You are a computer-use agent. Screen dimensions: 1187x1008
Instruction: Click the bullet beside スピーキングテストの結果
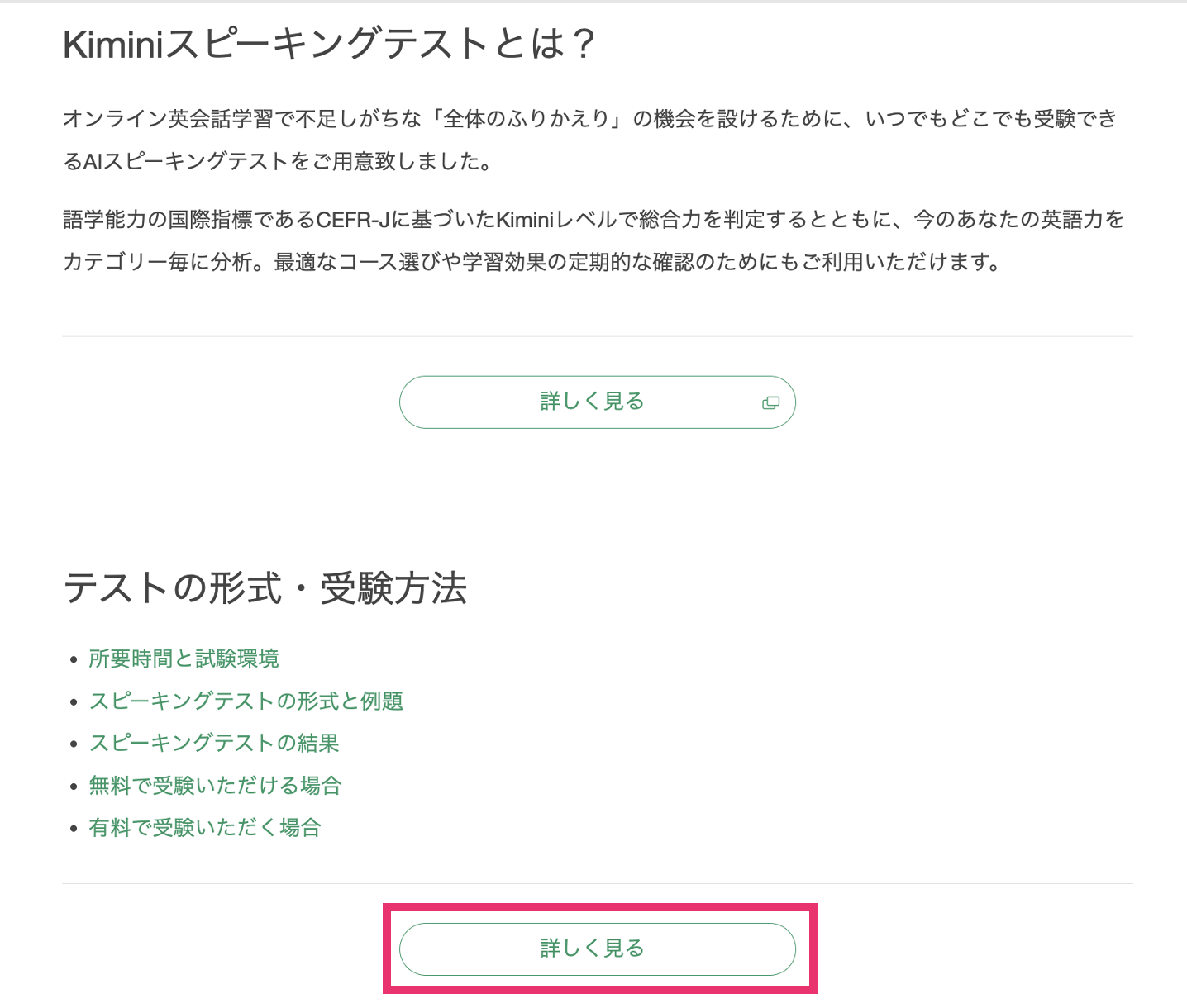[x=74, y=744]
